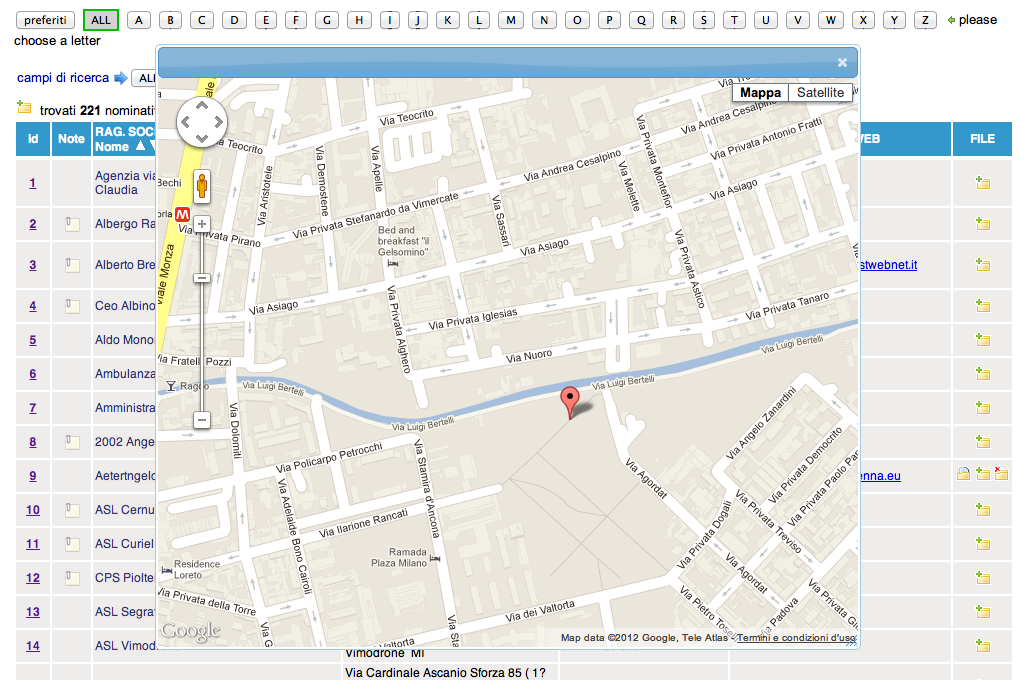Open the preferiti filter
Screen dimensions: 1028x680
[45, 20]
